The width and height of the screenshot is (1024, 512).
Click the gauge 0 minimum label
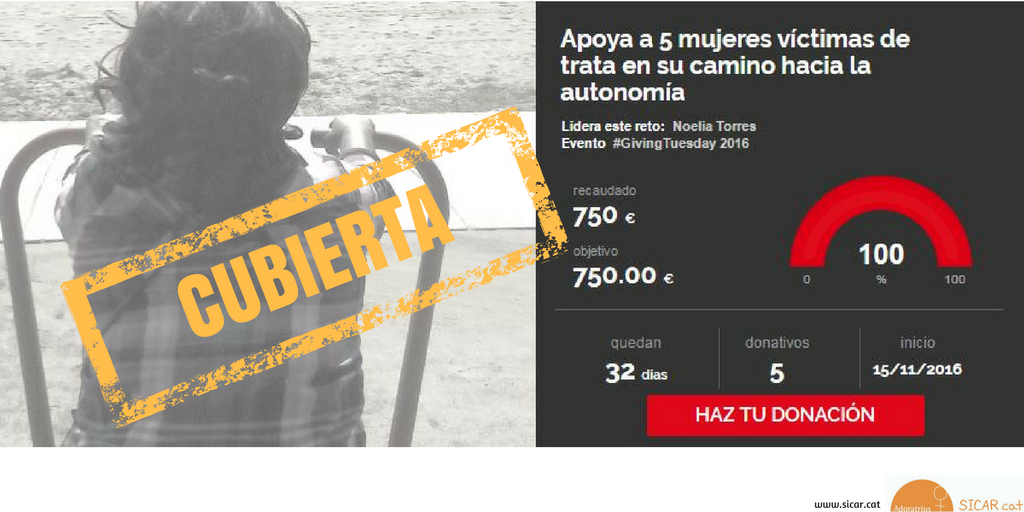(807, 280)
